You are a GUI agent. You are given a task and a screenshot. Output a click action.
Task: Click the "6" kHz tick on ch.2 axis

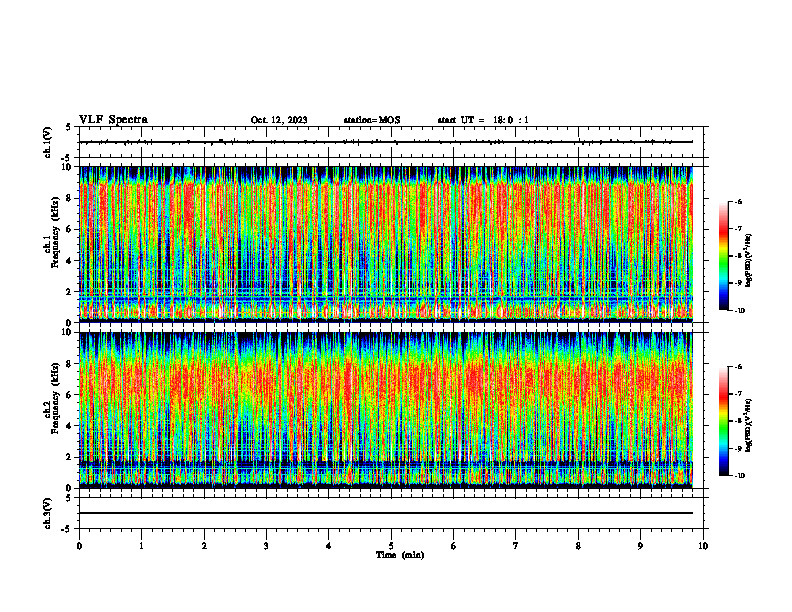[70, 395]
